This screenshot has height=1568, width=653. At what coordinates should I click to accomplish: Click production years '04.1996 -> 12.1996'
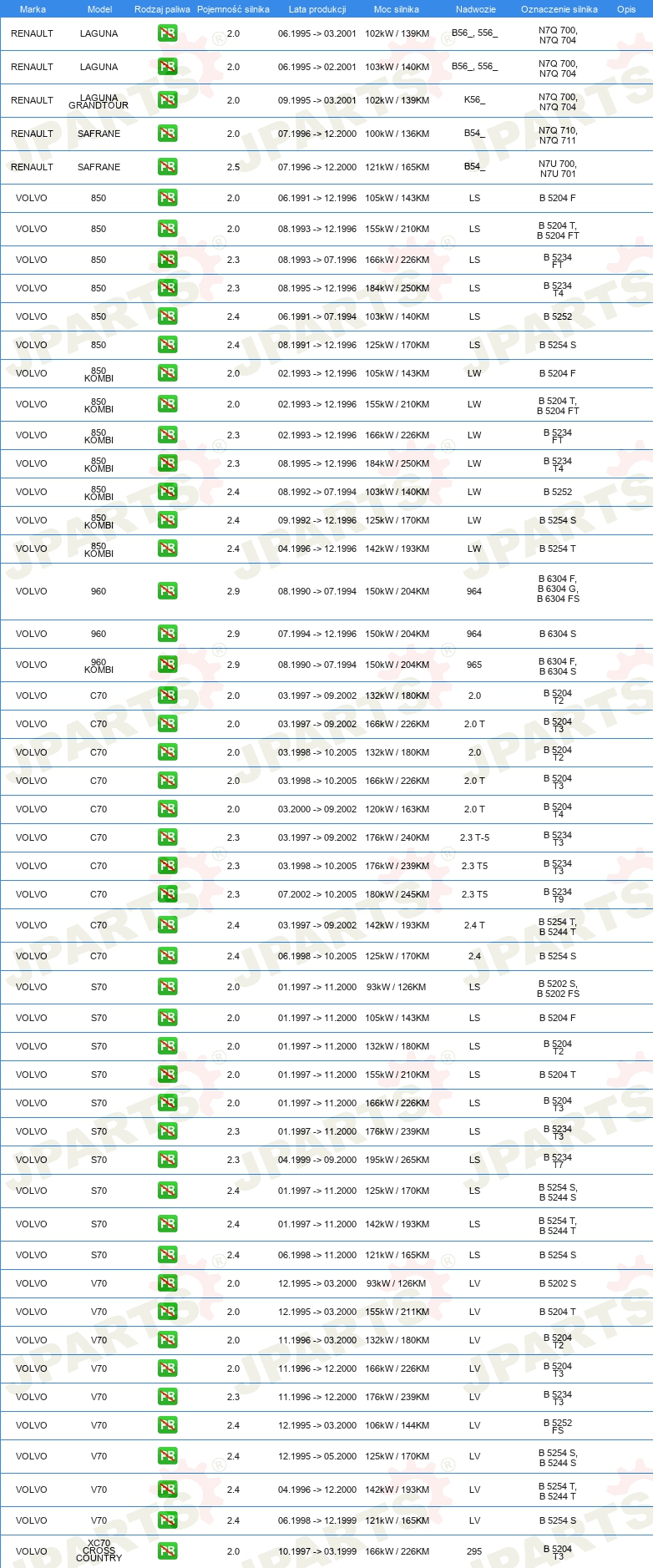[x=317, y=549]
